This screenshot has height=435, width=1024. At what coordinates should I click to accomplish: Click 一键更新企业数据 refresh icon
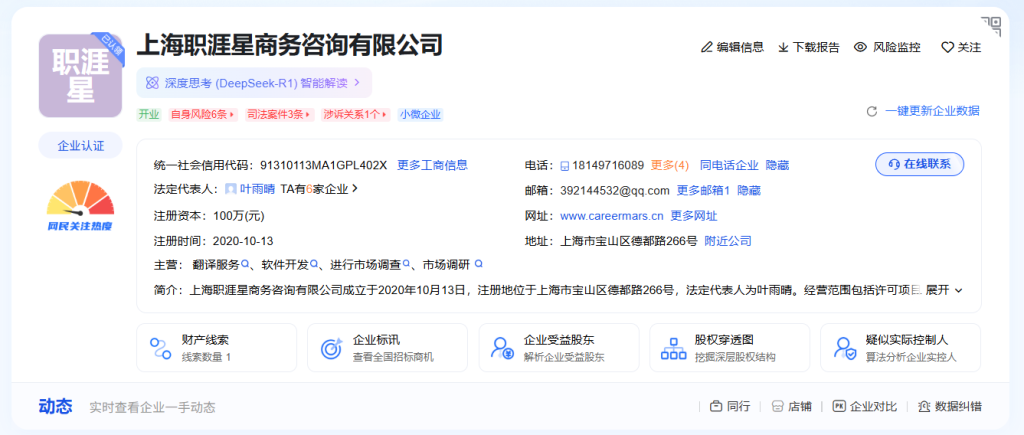(872, 111)
